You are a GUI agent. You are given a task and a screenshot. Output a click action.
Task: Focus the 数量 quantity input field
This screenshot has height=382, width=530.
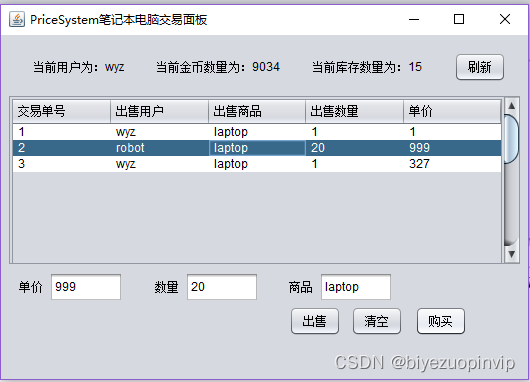(x=222, y=287)
